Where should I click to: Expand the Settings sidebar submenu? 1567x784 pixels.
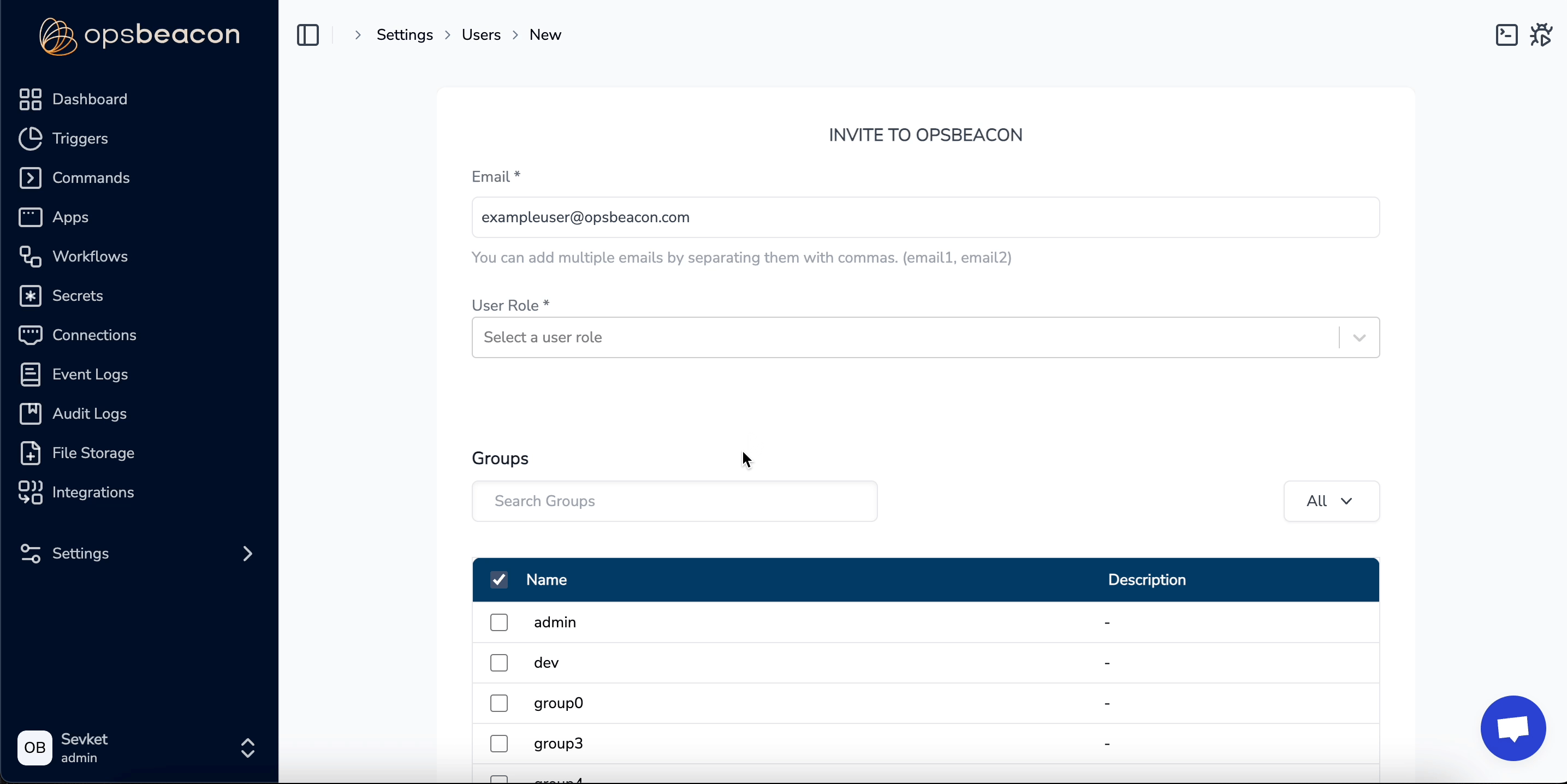(248, 552)
